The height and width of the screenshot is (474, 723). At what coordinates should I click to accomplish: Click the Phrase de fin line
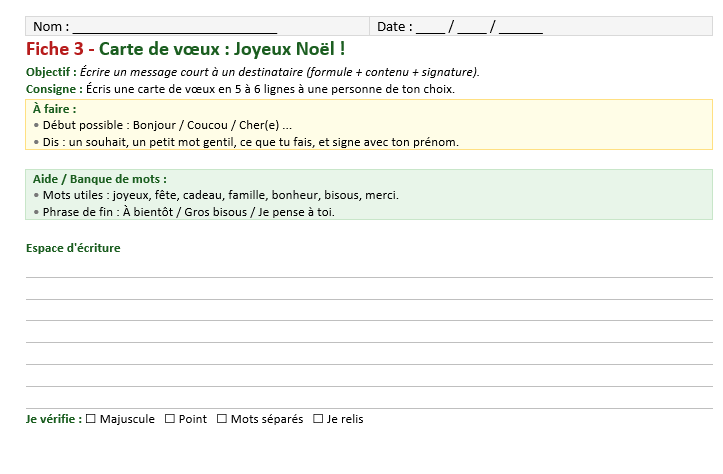[x=186, y=212]
